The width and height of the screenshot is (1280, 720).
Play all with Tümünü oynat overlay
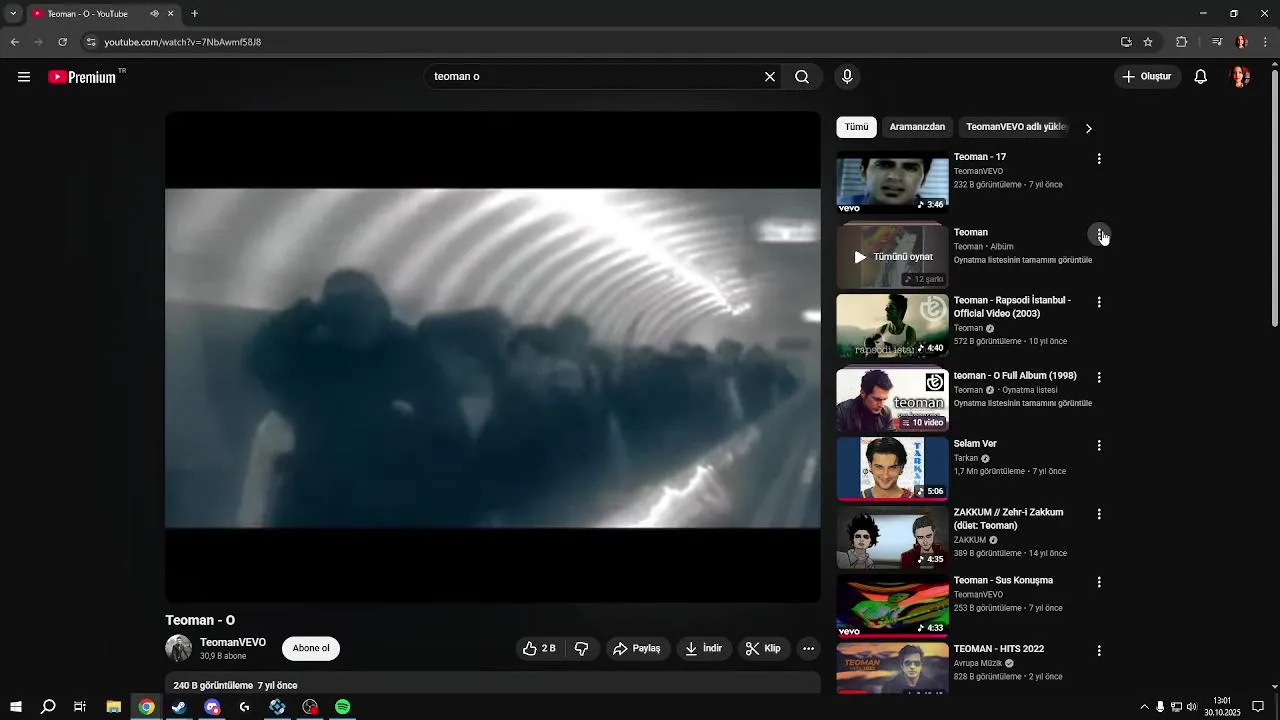pyautogui.click(x=892, y=257)
